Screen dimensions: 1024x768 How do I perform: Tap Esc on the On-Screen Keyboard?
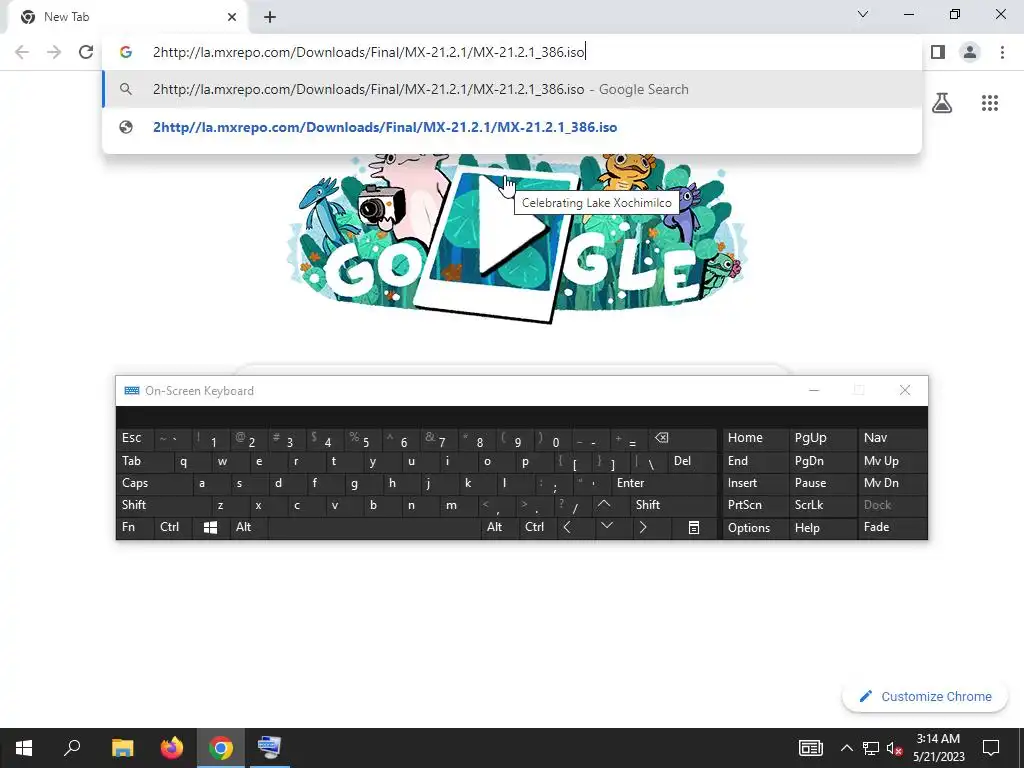[135, 438]
